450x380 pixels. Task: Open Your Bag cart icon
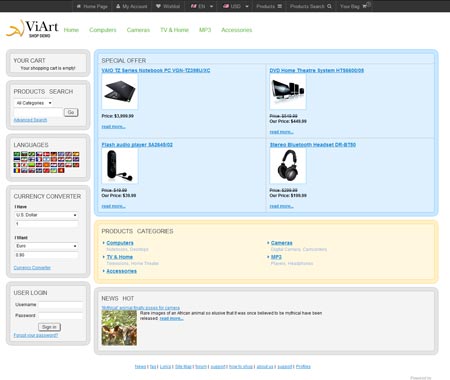pyautogui.click(x=366, y=6)
